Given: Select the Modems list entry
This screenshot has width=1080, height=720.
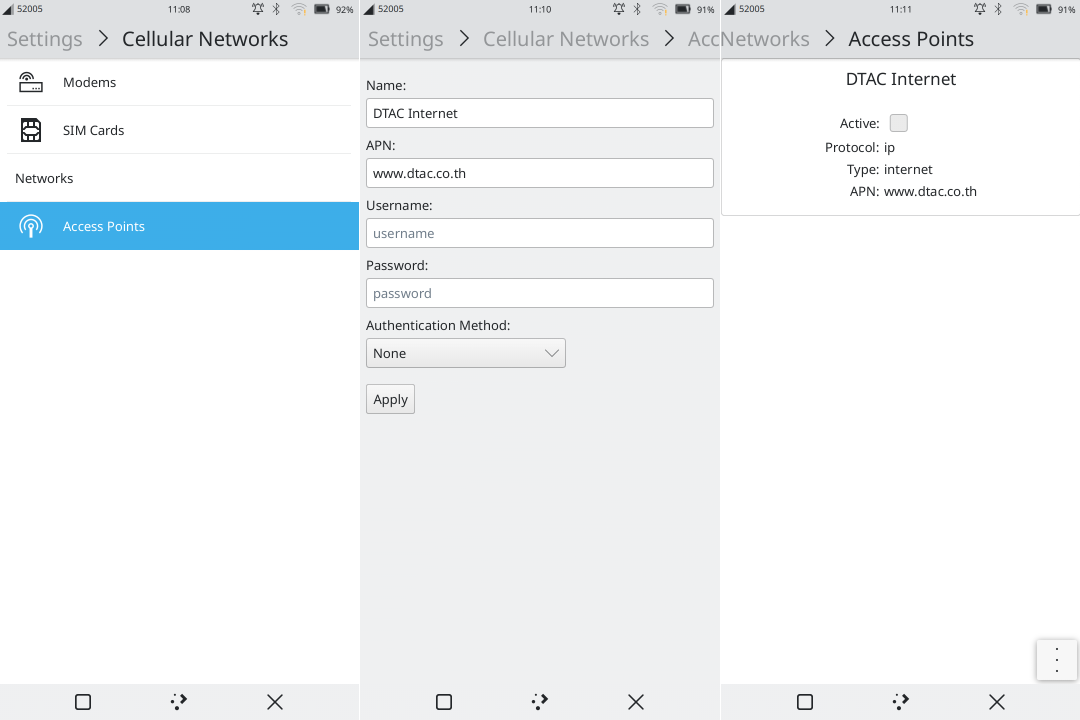Looking at the screenshot, I should (x=179, y=82).
